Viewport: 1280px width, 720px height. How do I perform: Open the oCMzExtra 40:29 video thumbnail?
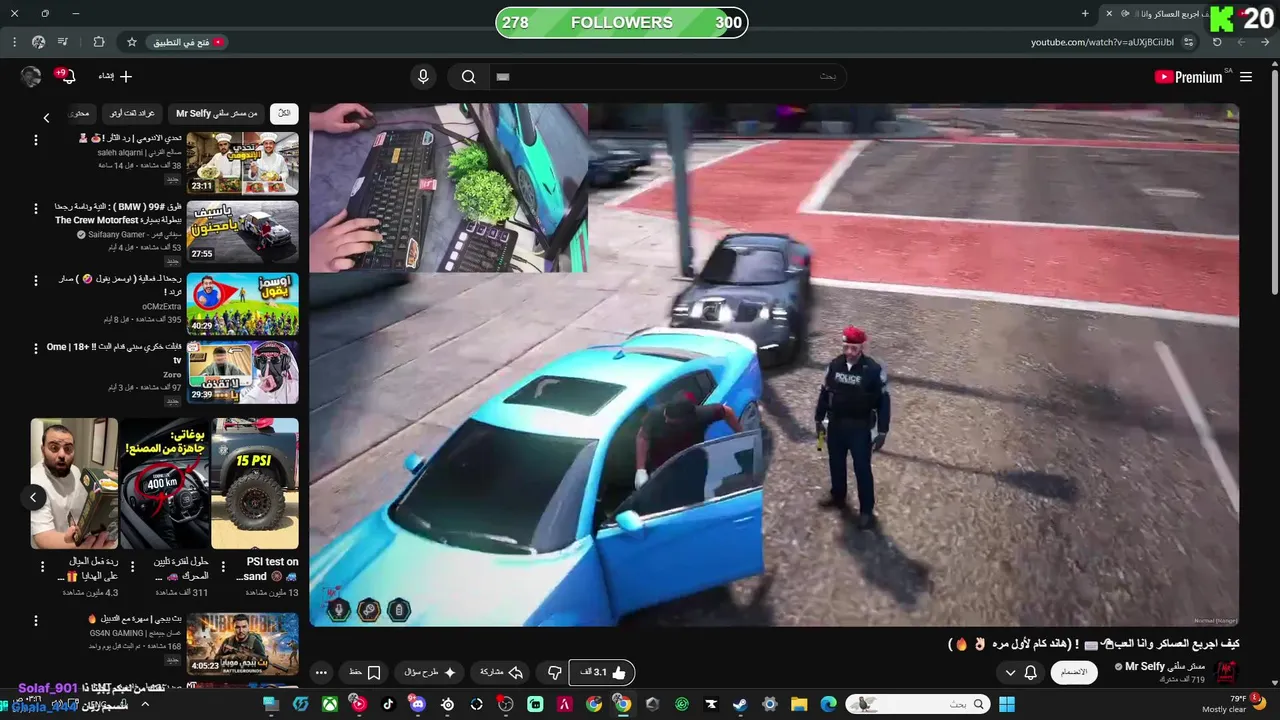pos(242,304)
